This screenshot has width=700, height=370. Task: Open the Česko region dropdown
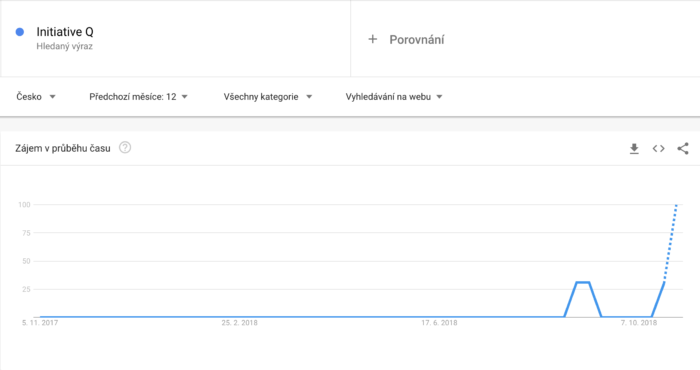(36, 97)
